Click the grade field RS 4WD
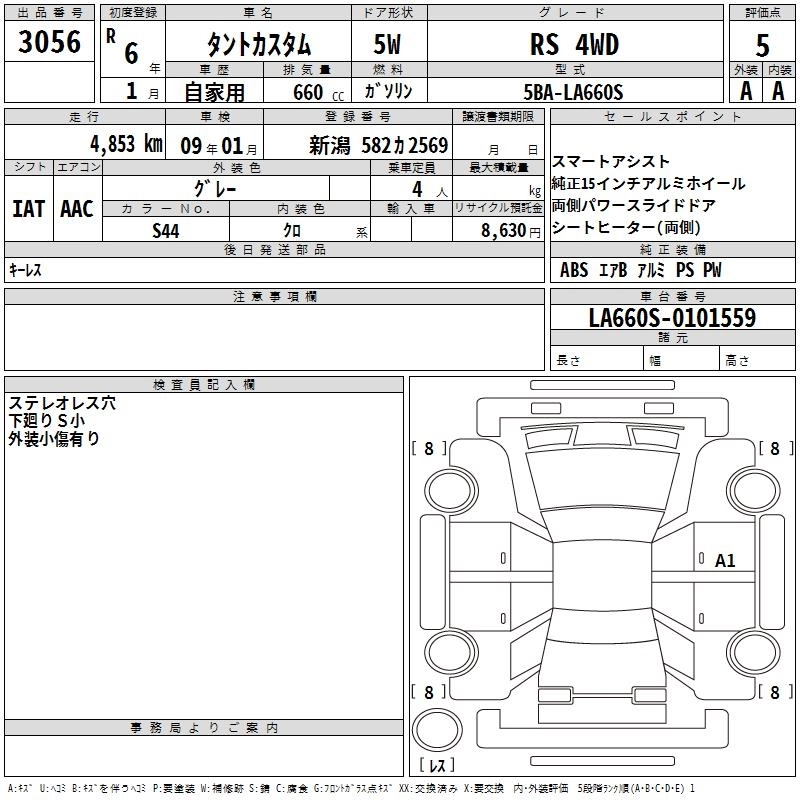 [x=574, y=45]
